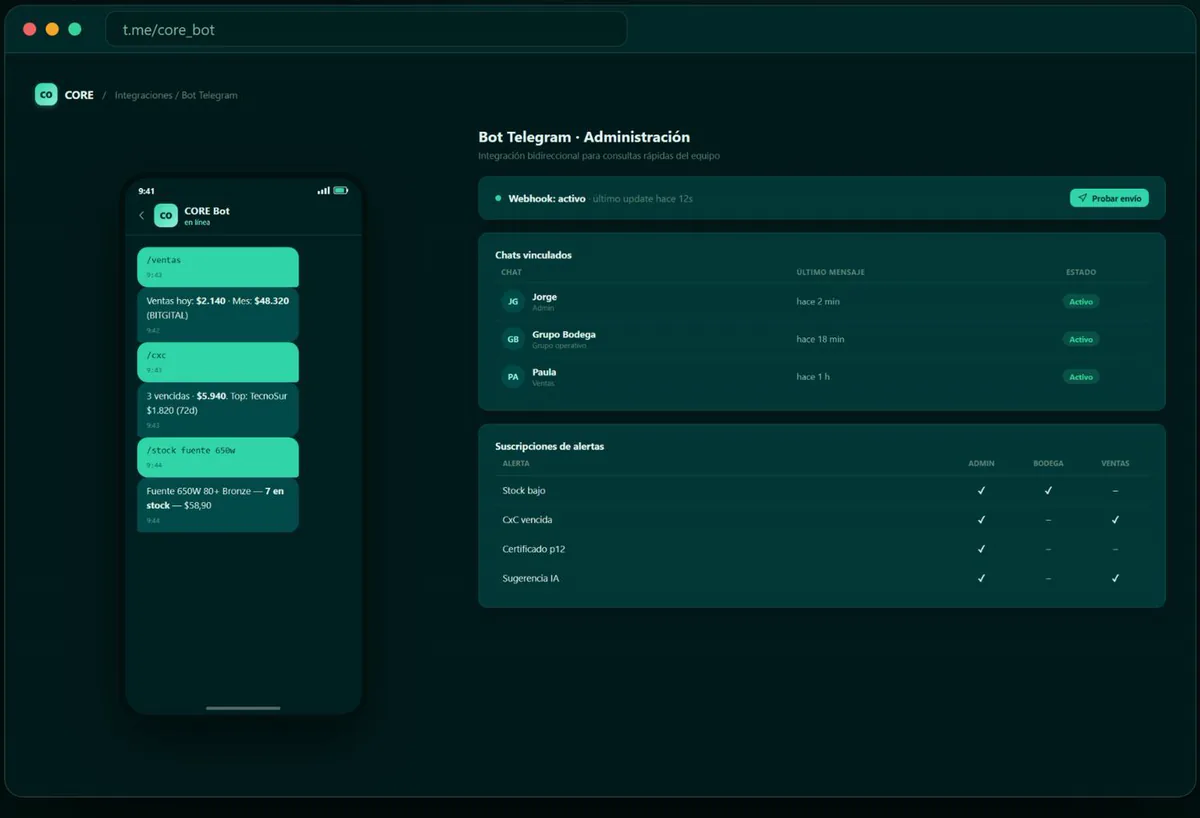Click Activo badge in Paula row
The height and width of the screenshot is (818, 1200).
click(x=1081, y=377)
